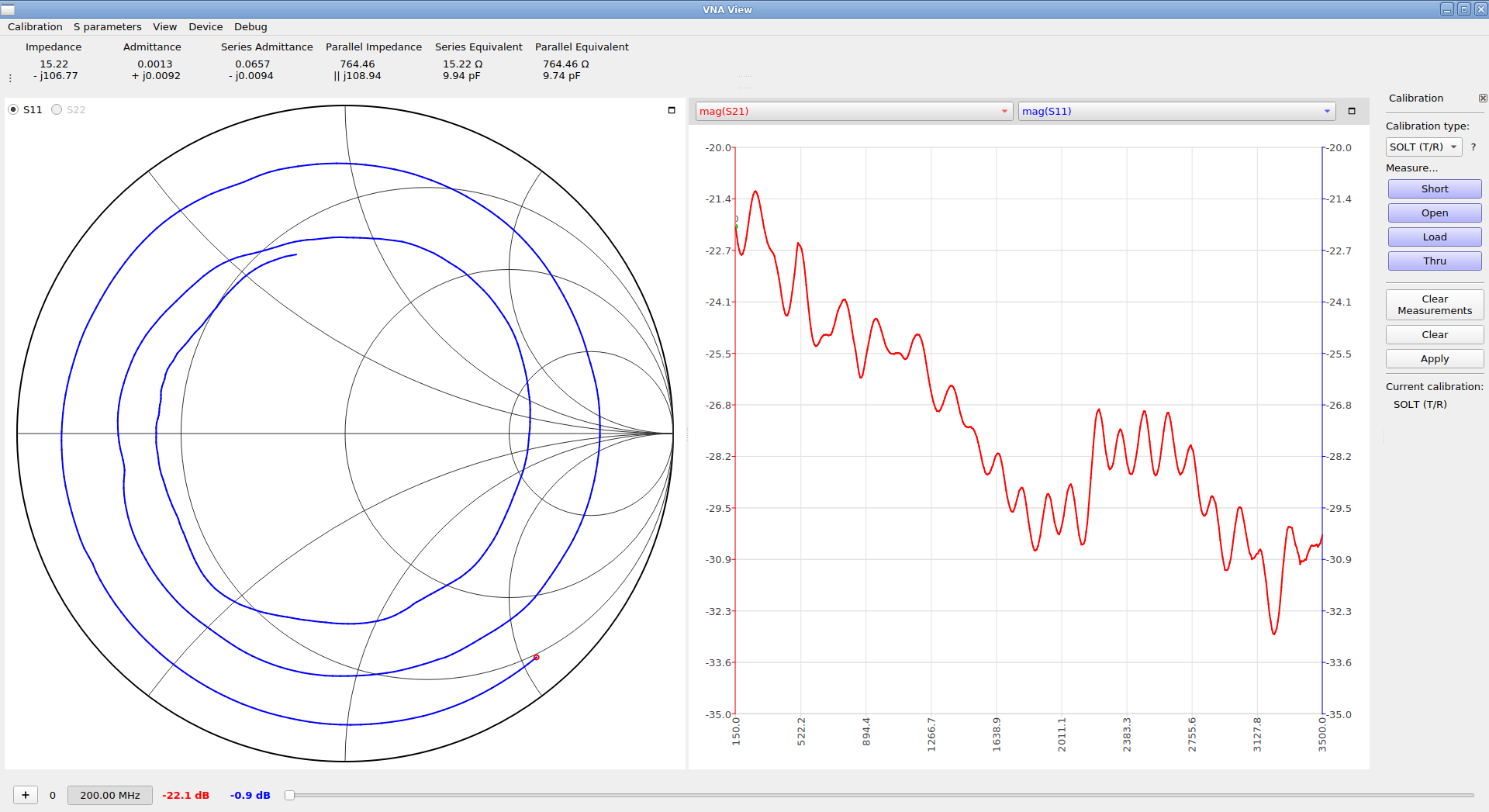Click the red marker on Smith chart

pyautogui.click(x=536, y=657)
